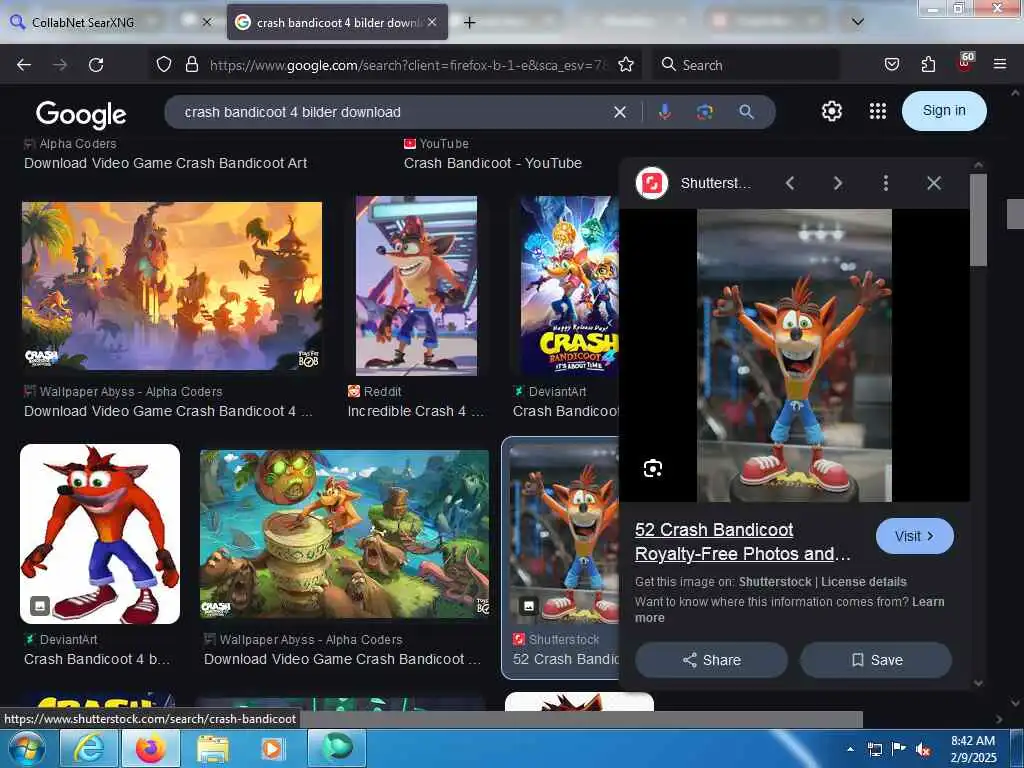
Task: Click the Sign in button
Action: pos(944,111)
